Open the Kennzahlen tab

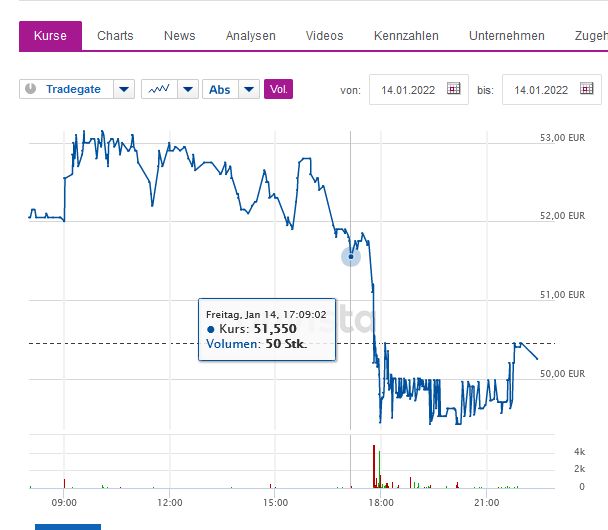(x=406, y=36)
